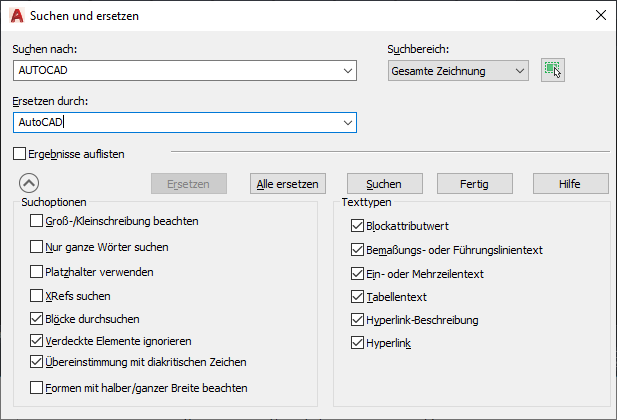Check Nur ganze Wörter suchen
Screen dimensions: 617x420
[x=37, y=246]
